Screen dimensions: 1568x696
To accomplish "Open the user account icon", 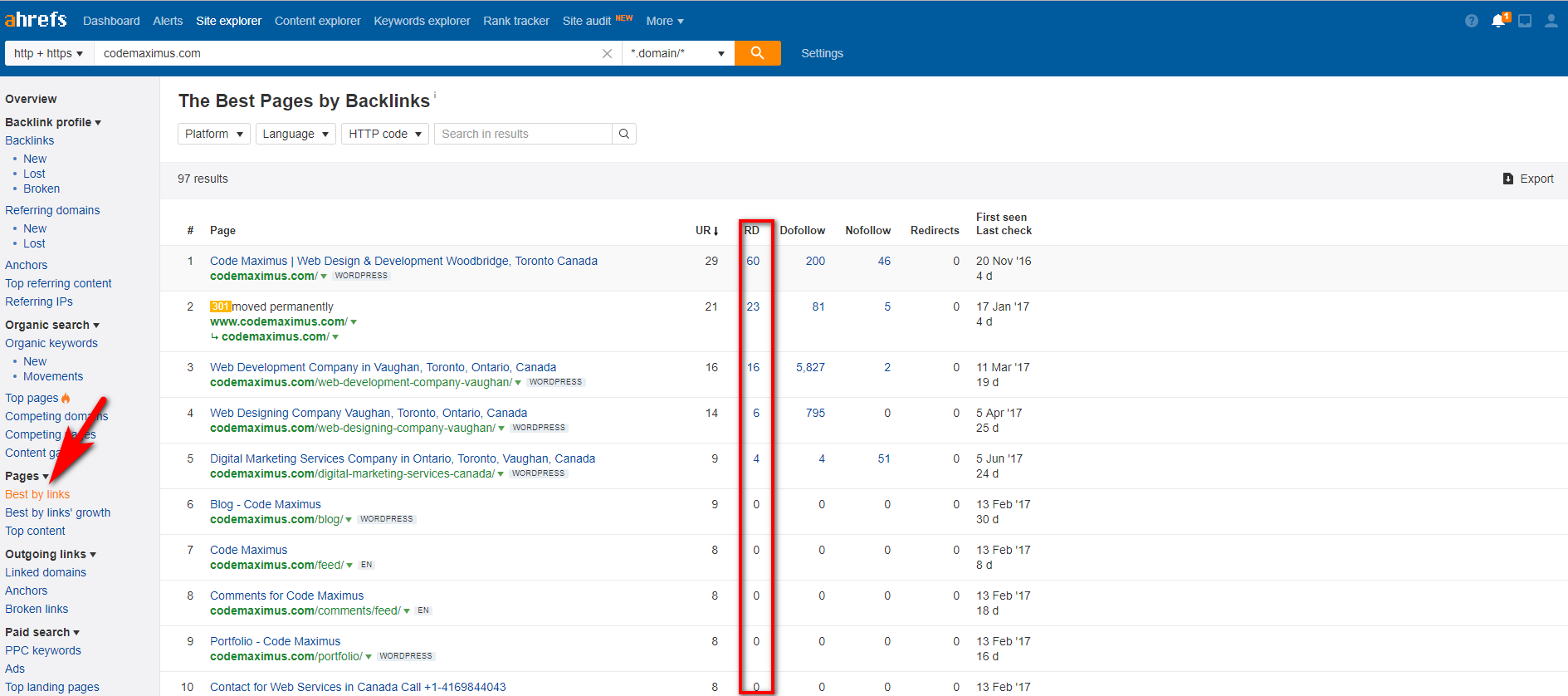I will click(1551, 21).
